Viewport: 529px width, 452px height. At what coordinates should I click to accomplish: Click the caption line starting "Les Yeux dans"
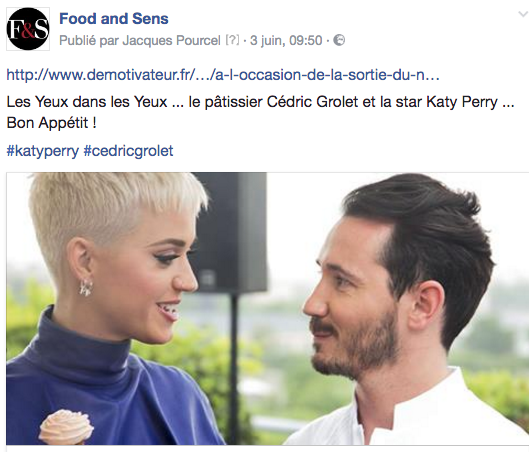pos(260,102)
